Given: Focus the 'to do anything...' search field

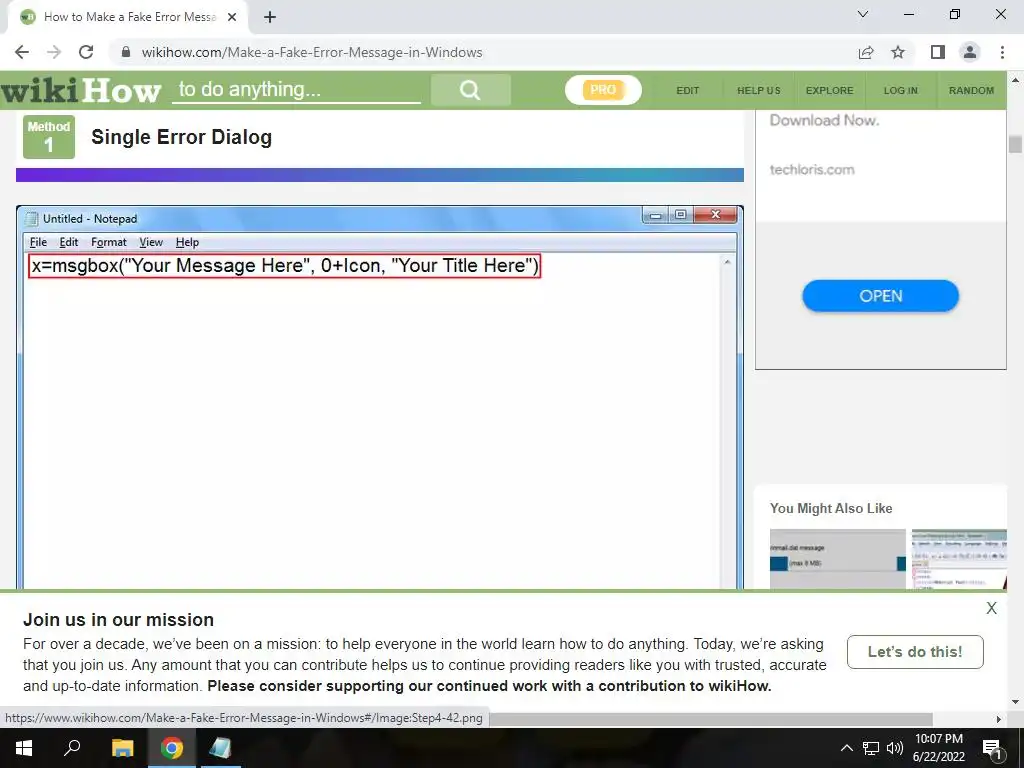Looking at the screenshot, I should (296, 89).
